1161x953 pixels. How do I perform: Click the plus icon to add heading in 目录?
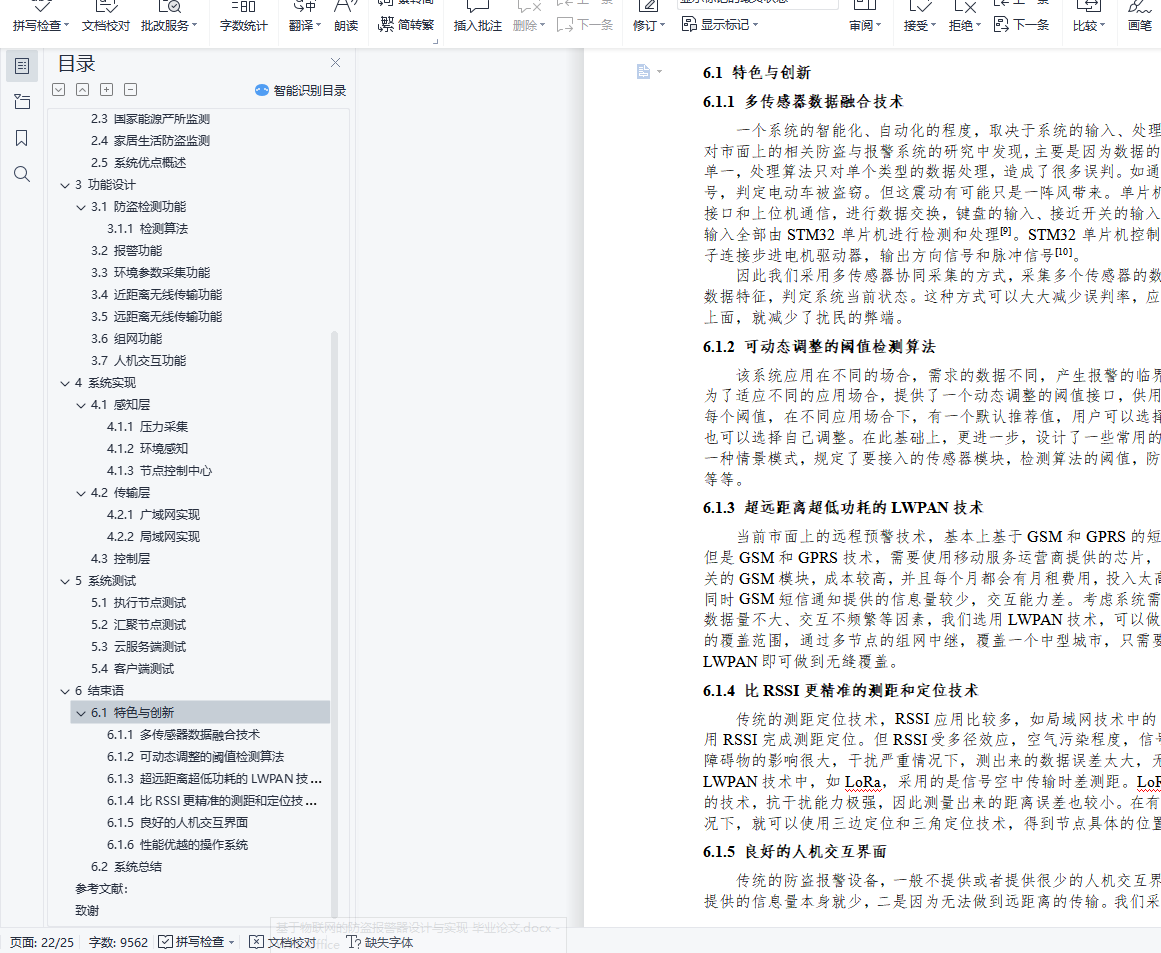tap(107, 90)
